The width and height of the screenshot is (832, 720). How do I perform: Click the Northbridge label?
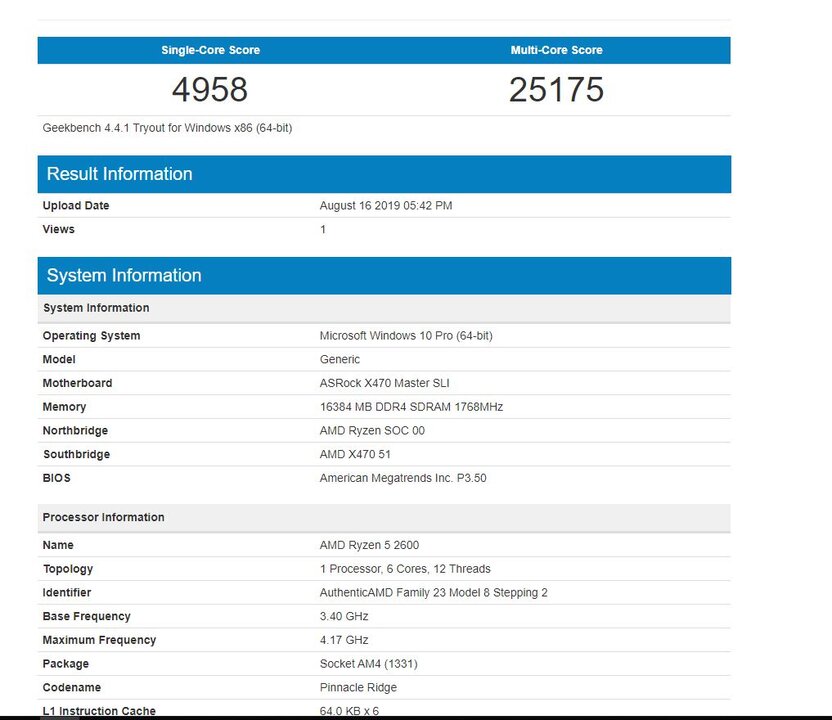75,430
